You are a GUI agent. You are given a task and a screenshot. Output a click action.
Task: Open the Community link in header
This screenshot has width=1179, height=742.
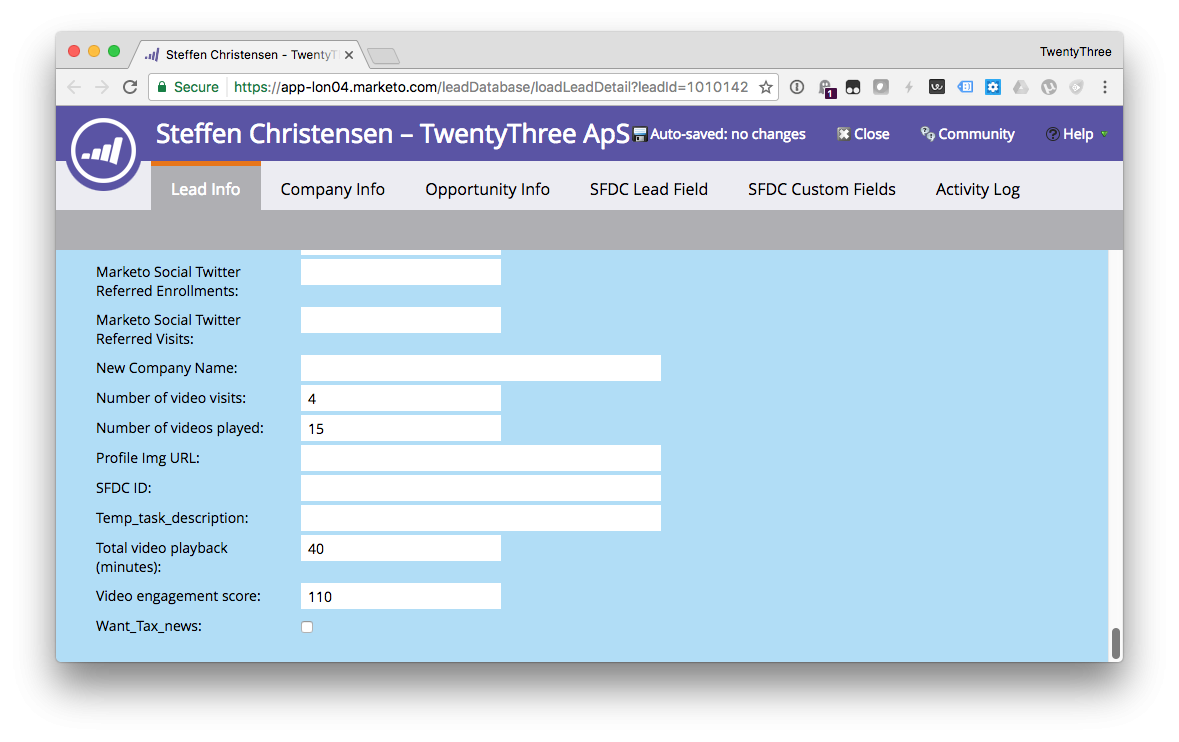click(968, 134)
